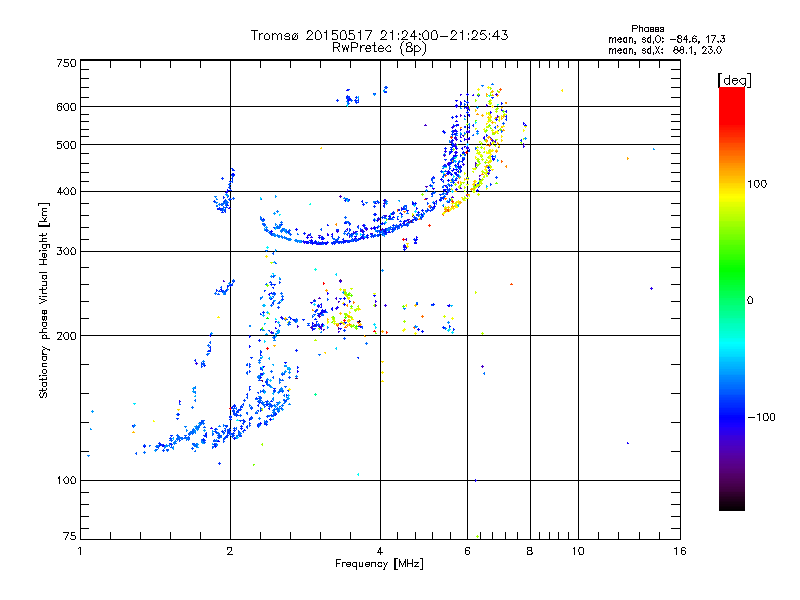Click the y-axis tick label '75'
This screenshot has width=800, height=600.
[70, 536]
